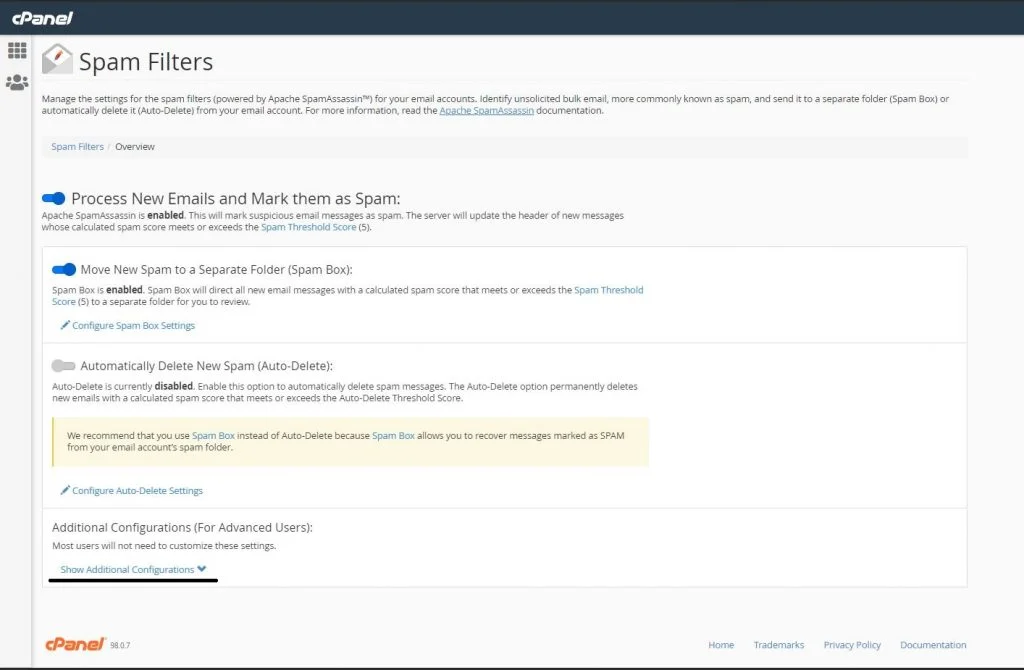Toggle Process New Emails and Mark as Spam
This screenshot has width=1024, height=670.
[x=54, y=198]
